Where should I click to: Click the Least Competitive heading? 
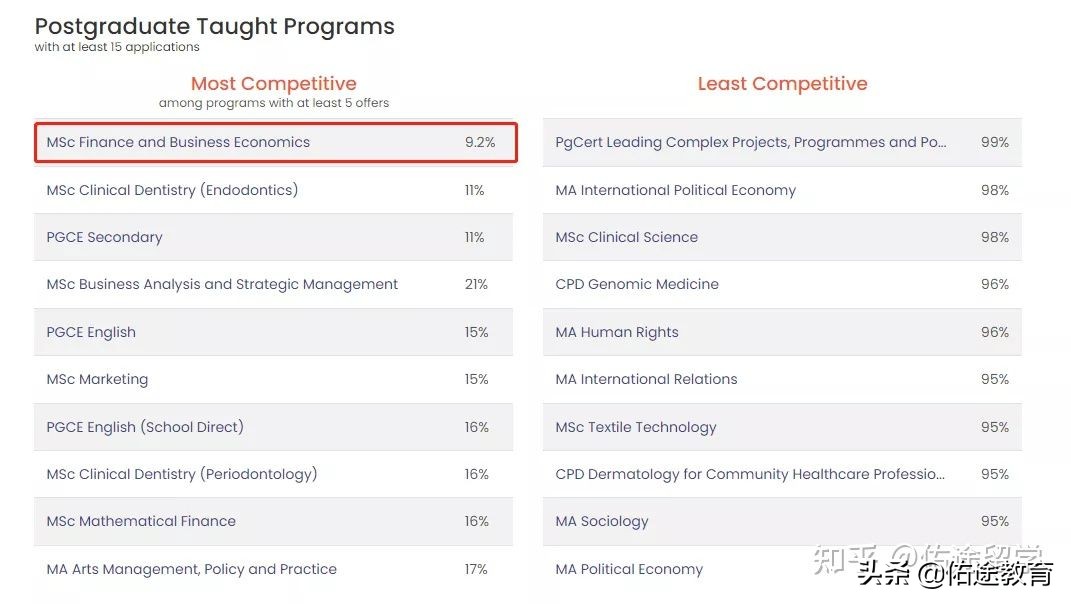[782, 84]
